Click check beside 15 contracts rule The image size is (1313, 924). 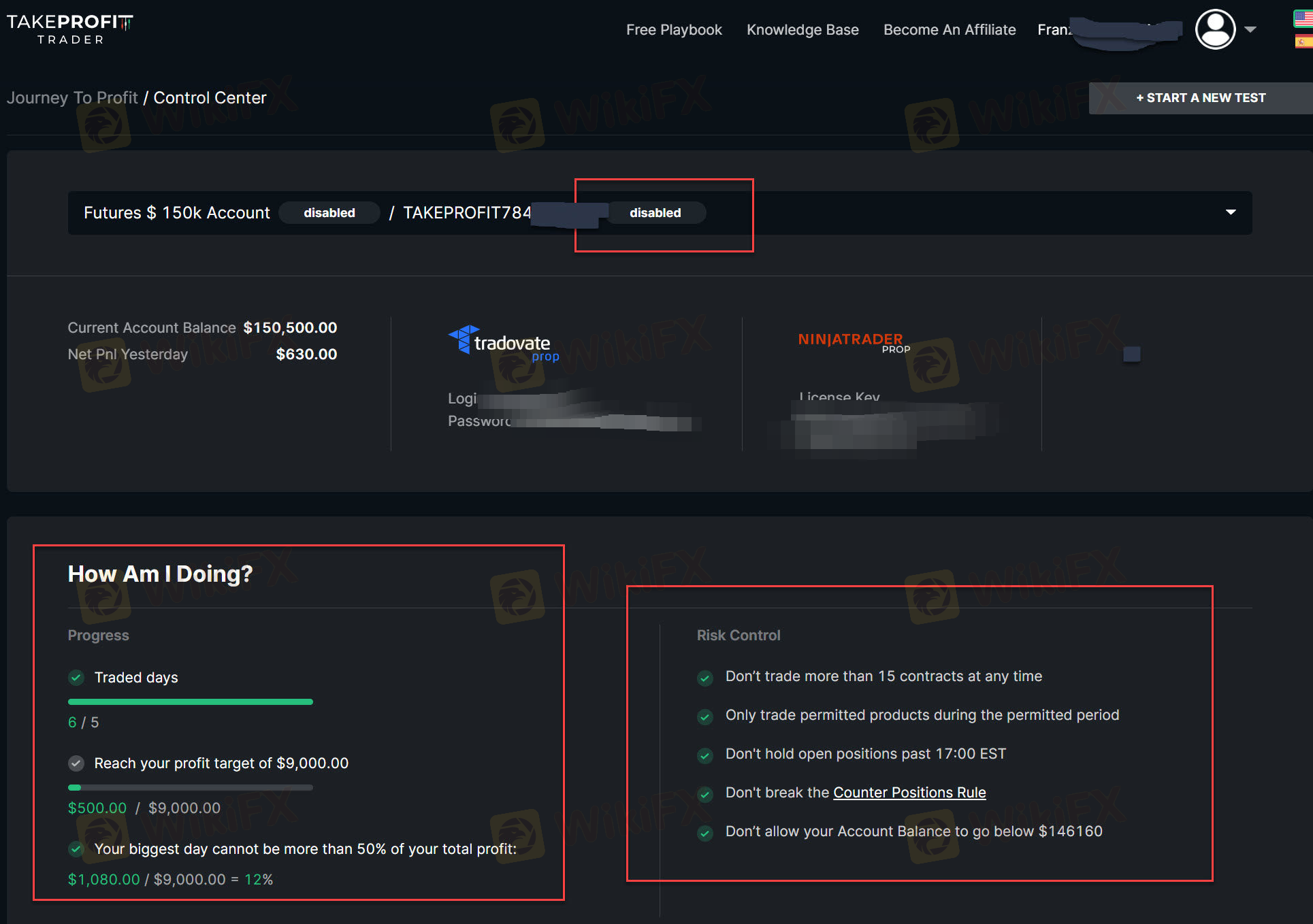(x=705, y=678)
